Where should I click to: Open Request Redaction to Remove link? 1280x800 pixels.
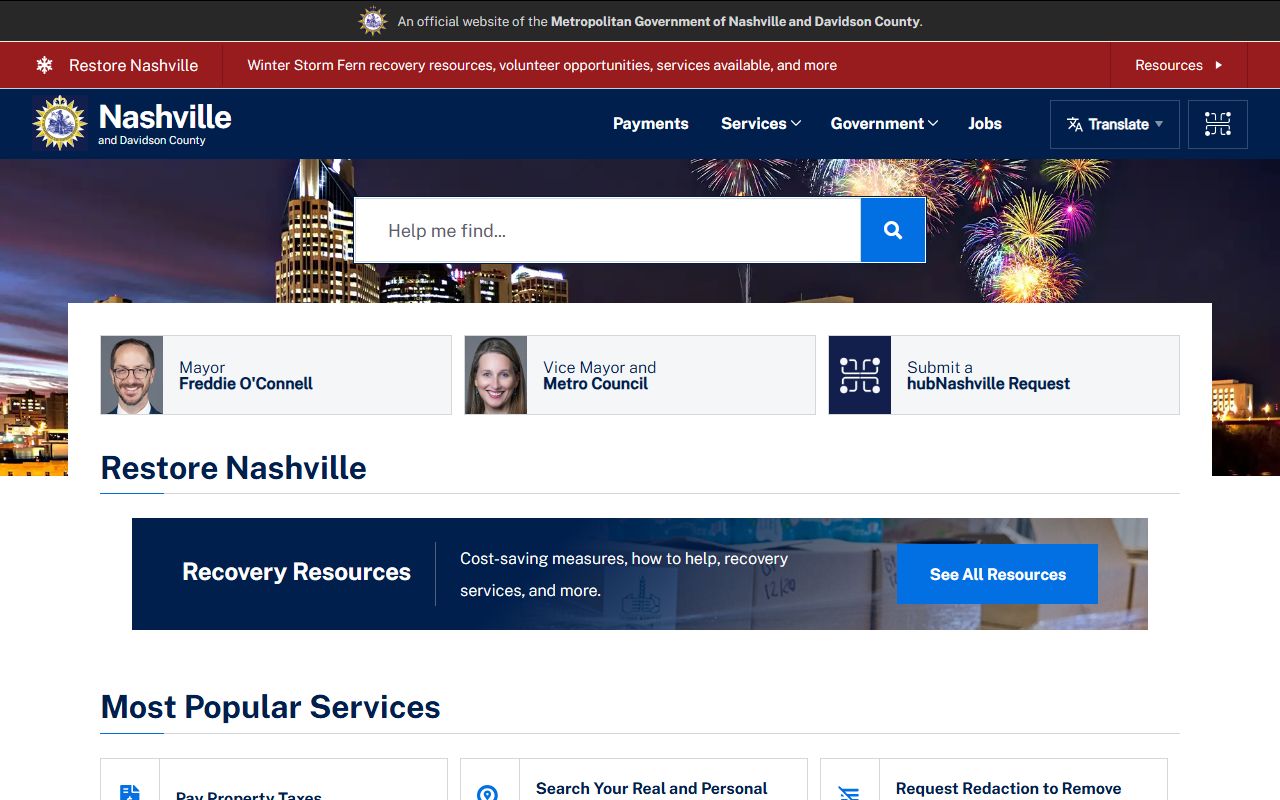(1008, 789)
